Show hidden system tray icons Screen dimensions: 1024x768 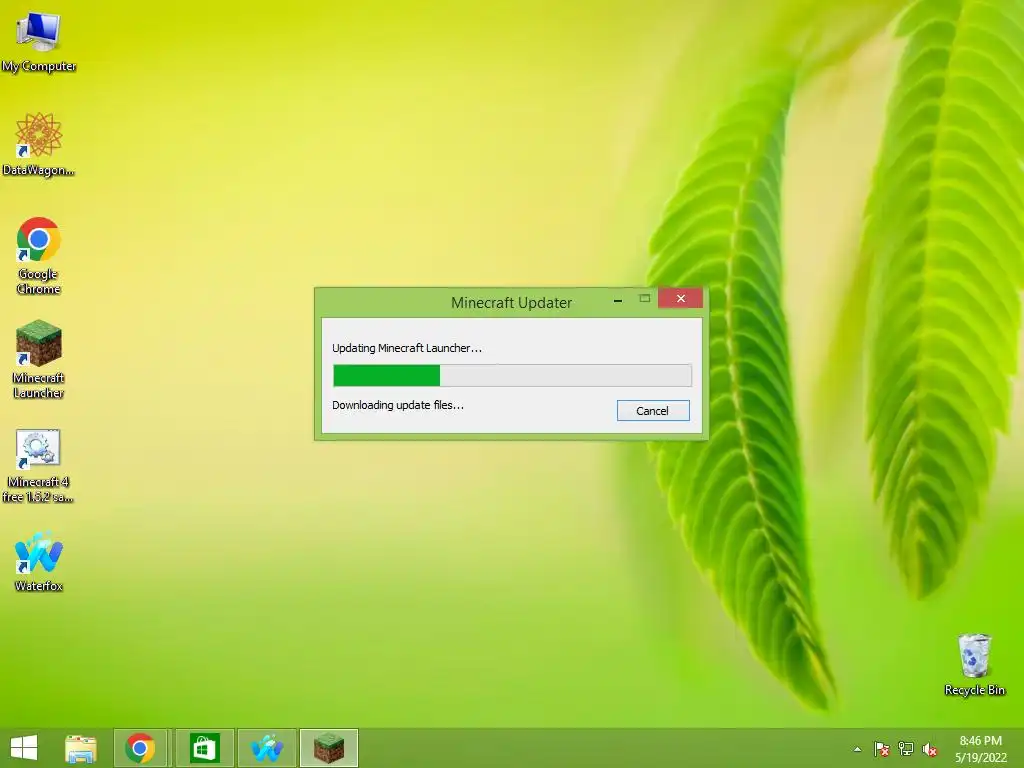click(x=857, y=749)
